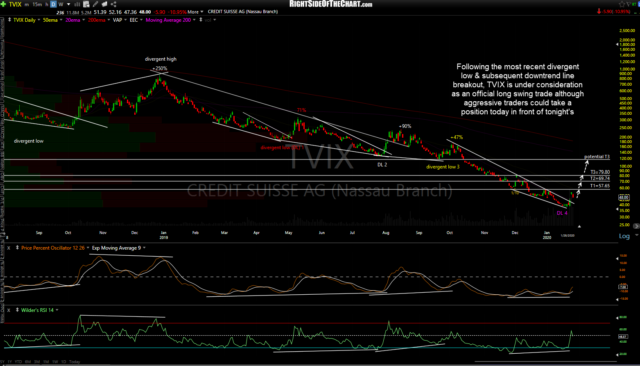Screen dimensions: 640x366
Task: Click the date marker on the time axis
Action: point(567,235)
